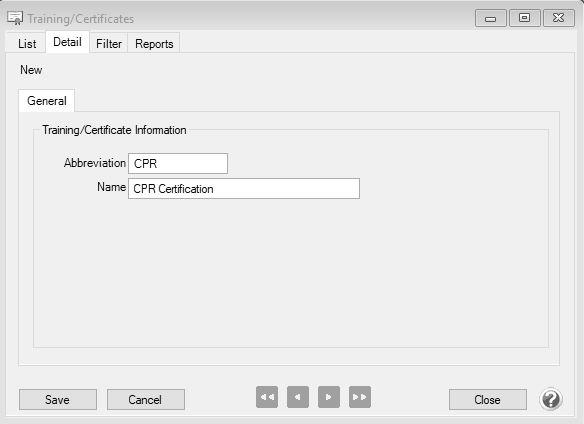The image size is (584, 424).
Task: Open help with the question mark icon
Action: [x=551, y=399]
